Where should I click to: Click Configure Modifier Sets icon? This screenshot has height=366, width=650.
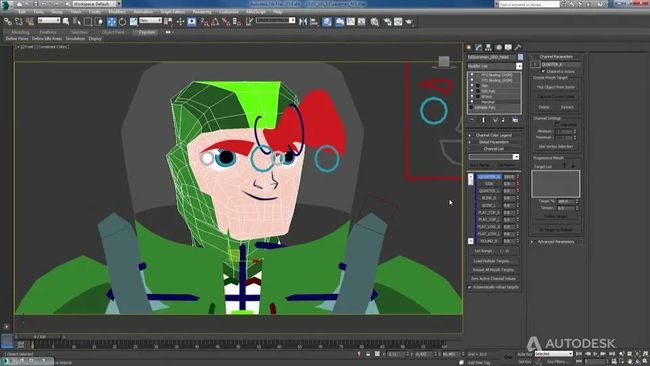coord(515,120)
